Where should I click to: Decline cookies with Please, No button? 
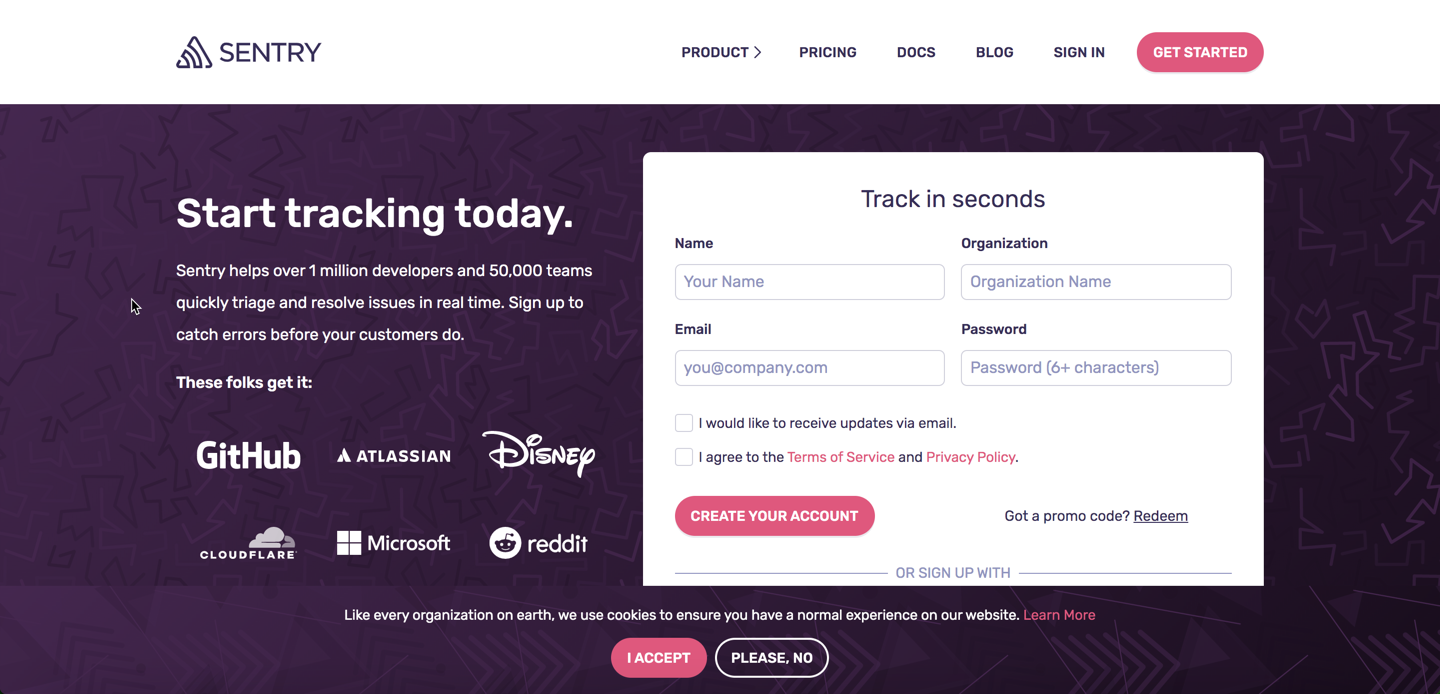(772, 658)
